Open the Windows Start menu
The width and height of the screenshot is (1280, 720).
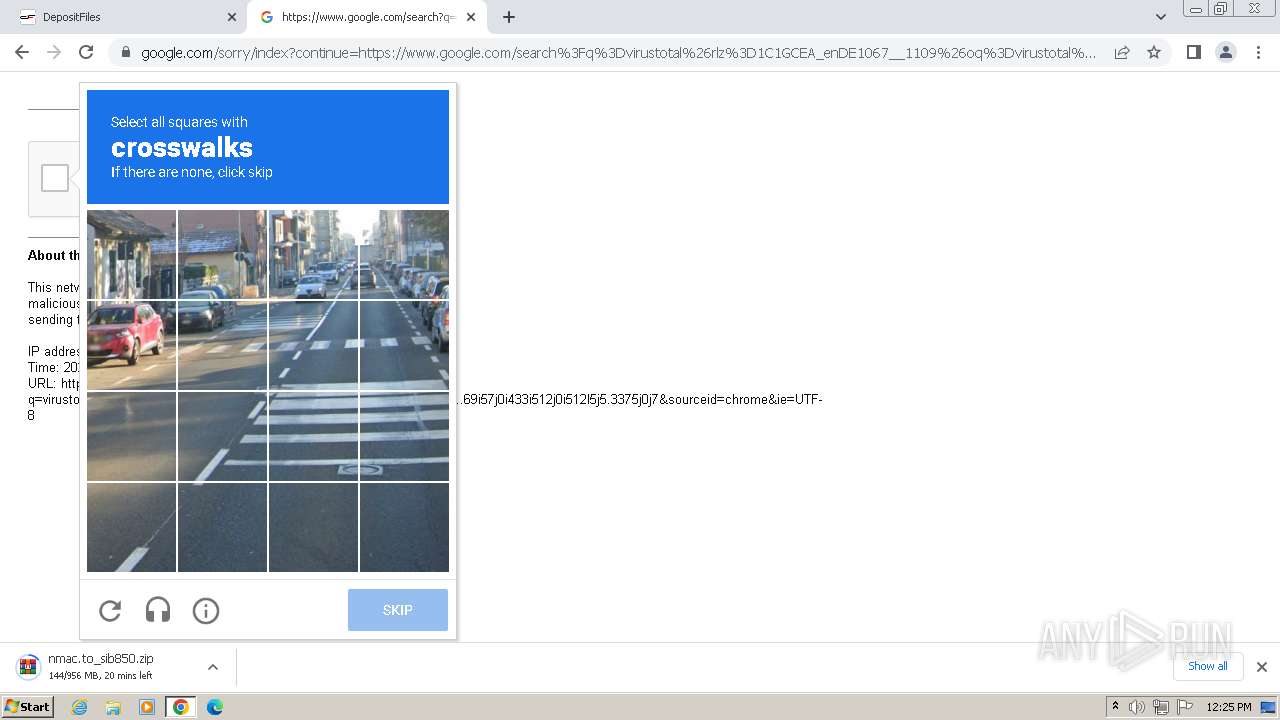(x=27, y=707)
